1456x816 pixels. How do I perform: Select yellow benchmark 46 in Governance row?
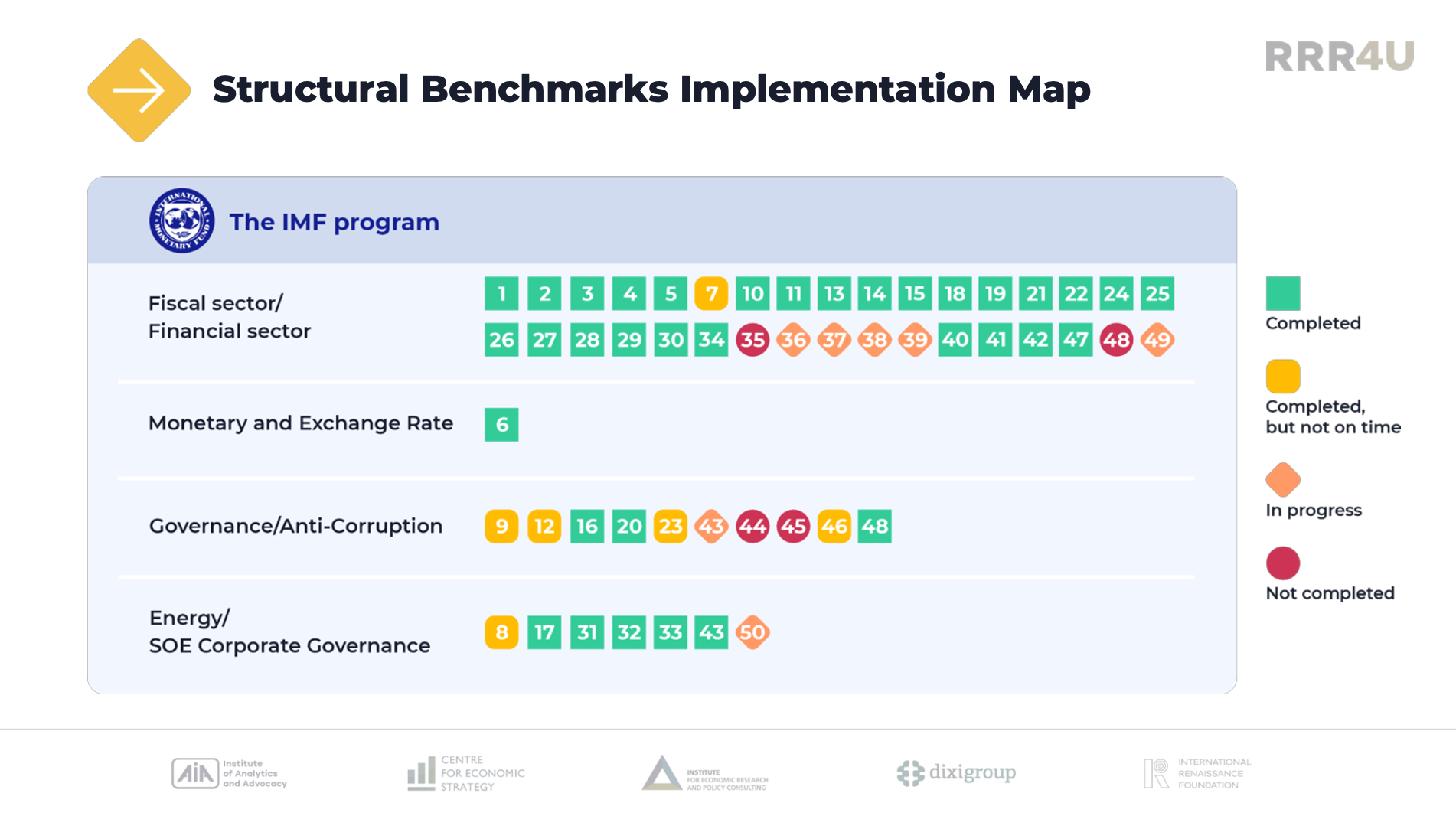tap(834, 527)
